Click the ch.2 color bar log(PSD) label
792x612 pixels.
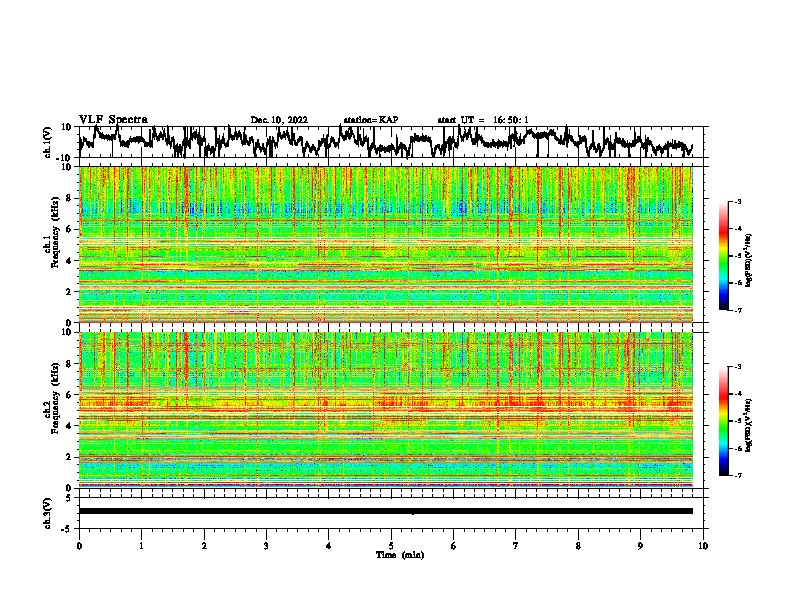click(749, 423)
